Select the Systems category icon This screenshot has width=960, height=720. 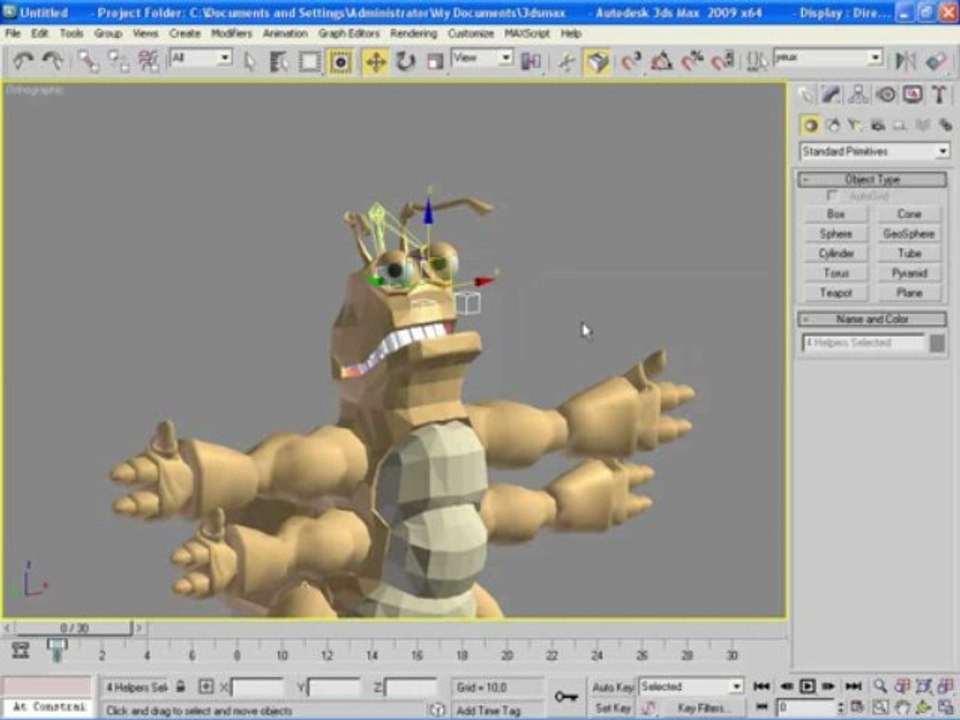[x=945, y=126]
